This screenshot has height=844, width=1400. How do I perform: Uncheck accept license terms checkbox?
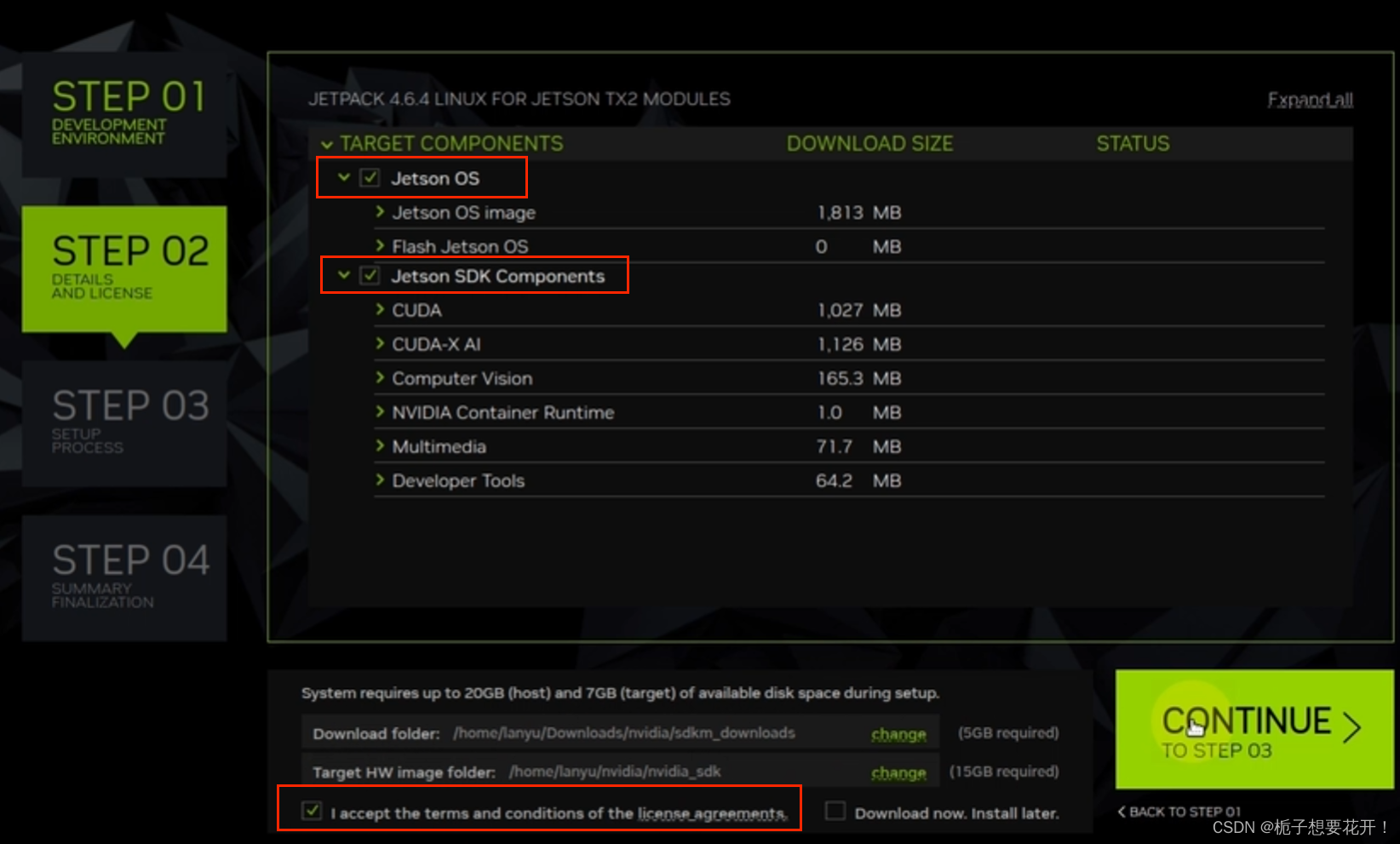coord(312,811)
